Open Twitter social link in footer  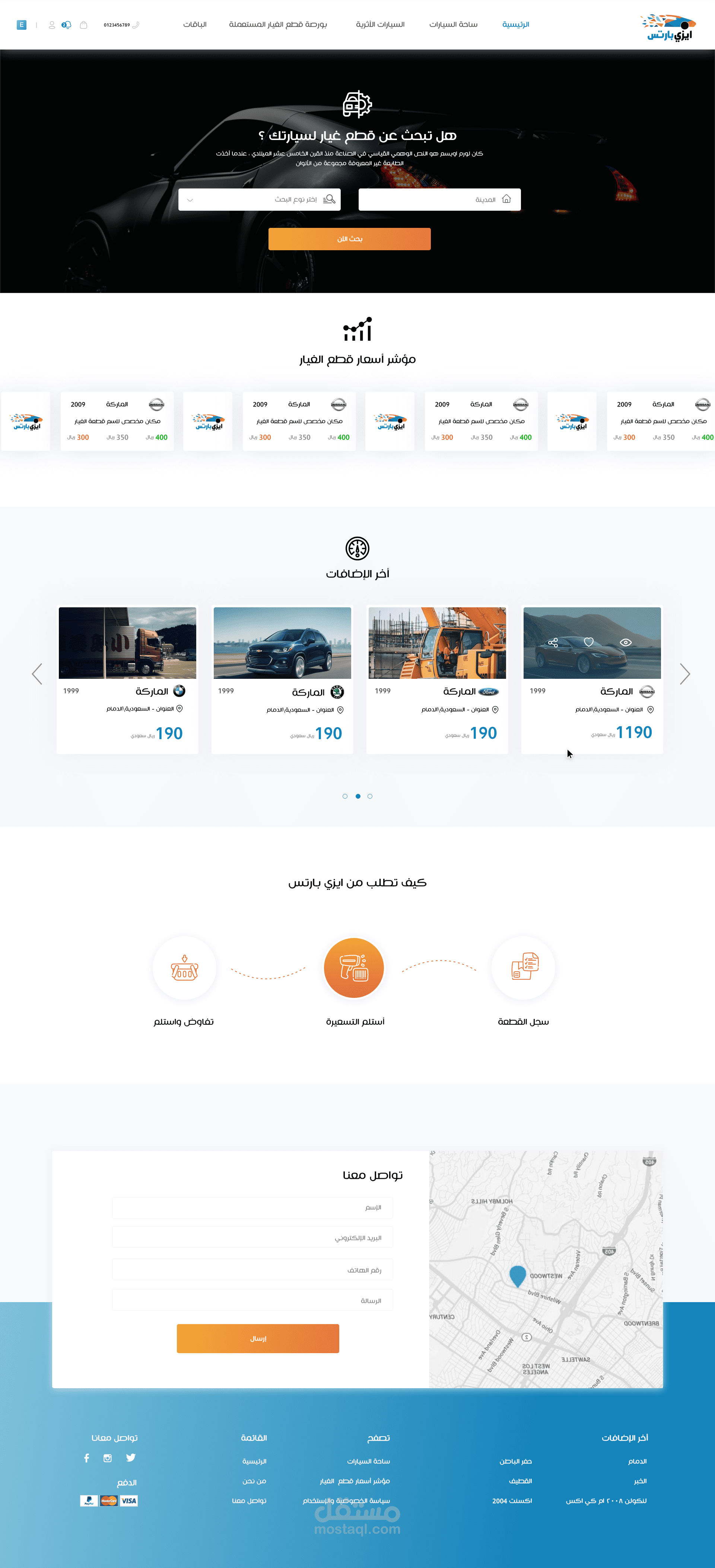131,1457
